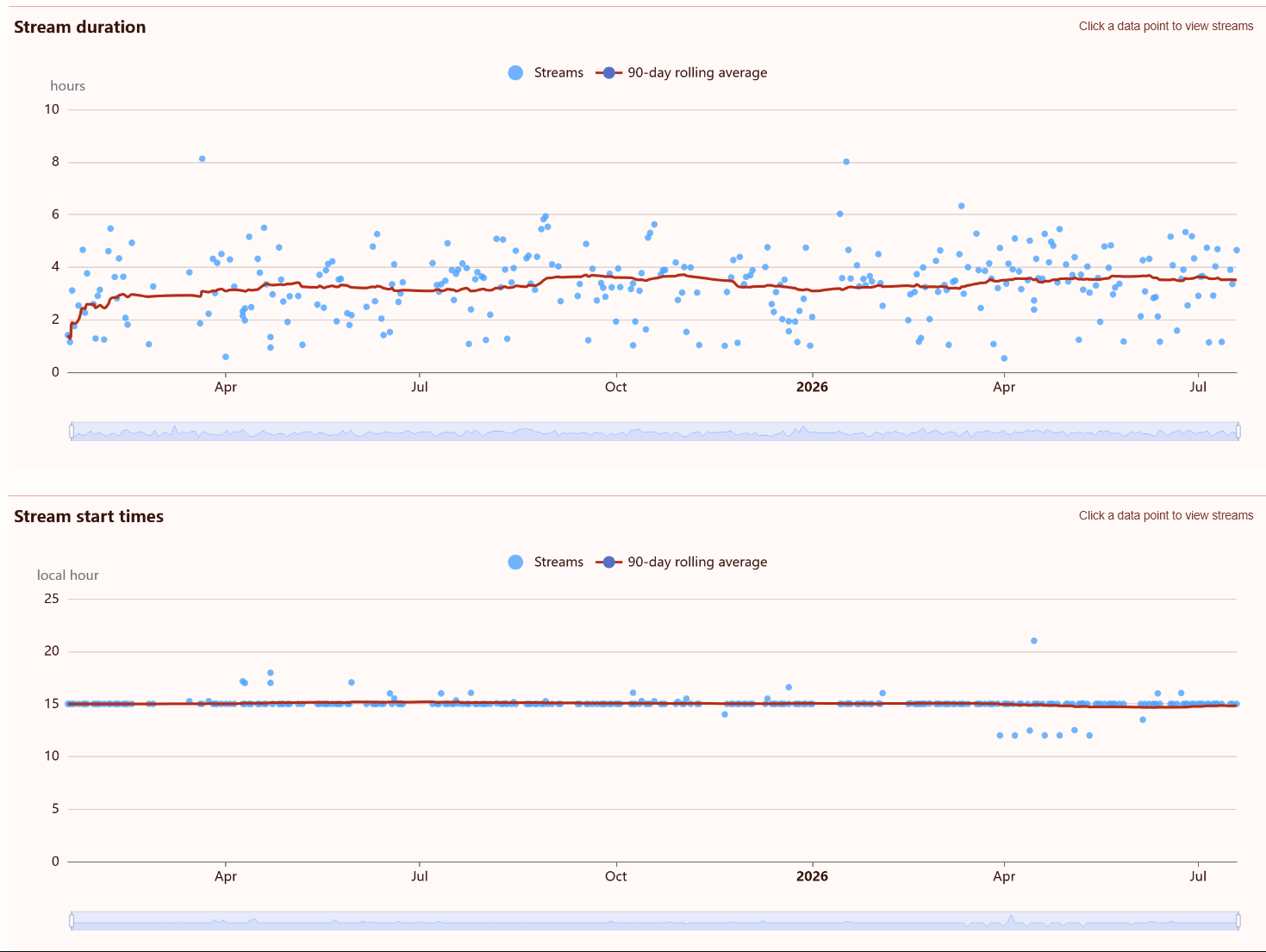Viewport: 1266px width, 952px height.
Task: Select the left handle of Stream start times zoom slider
Action: 72,921
